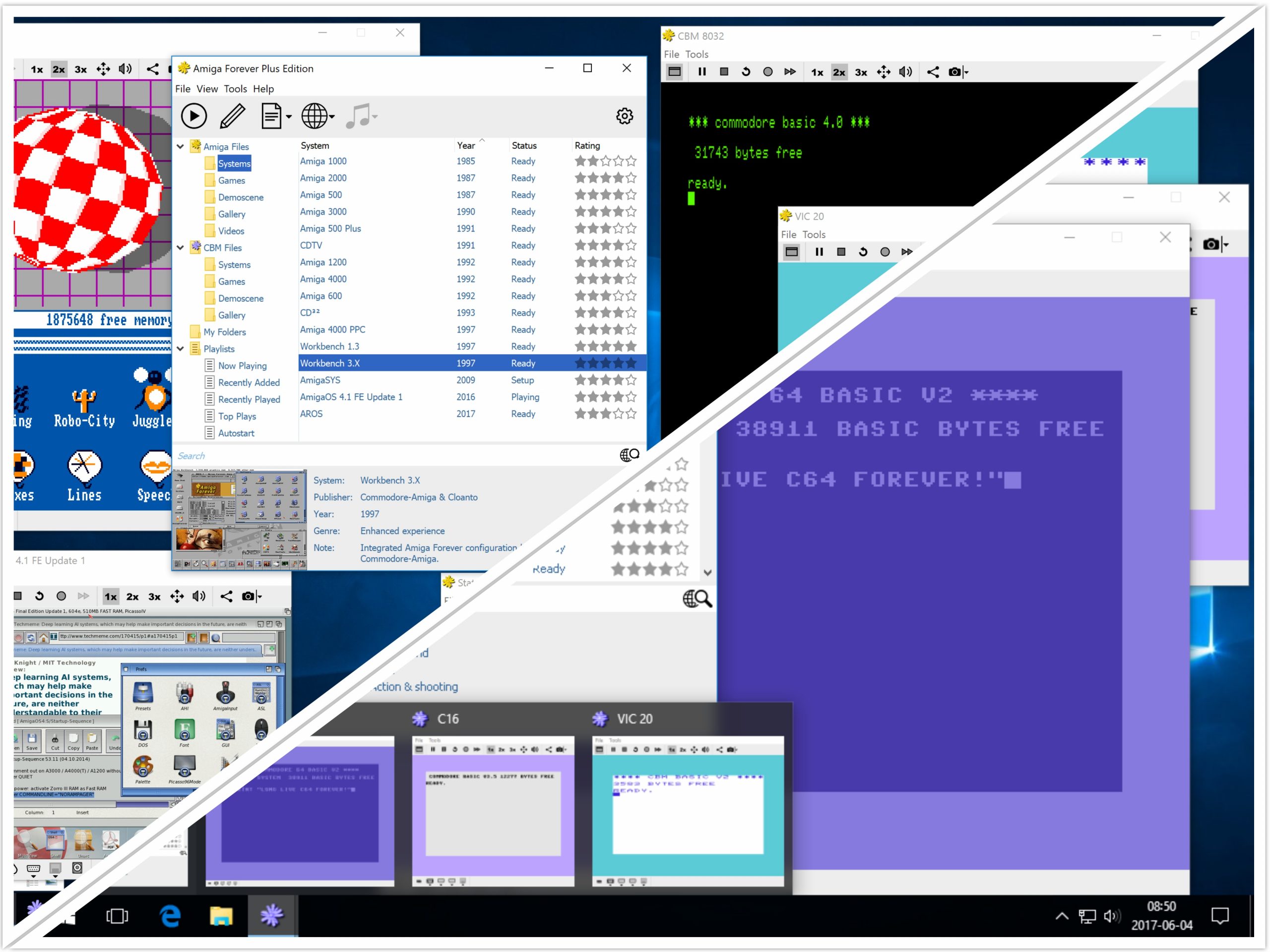
Task: Open File menu in Amiga Forever
Action: 183,89
